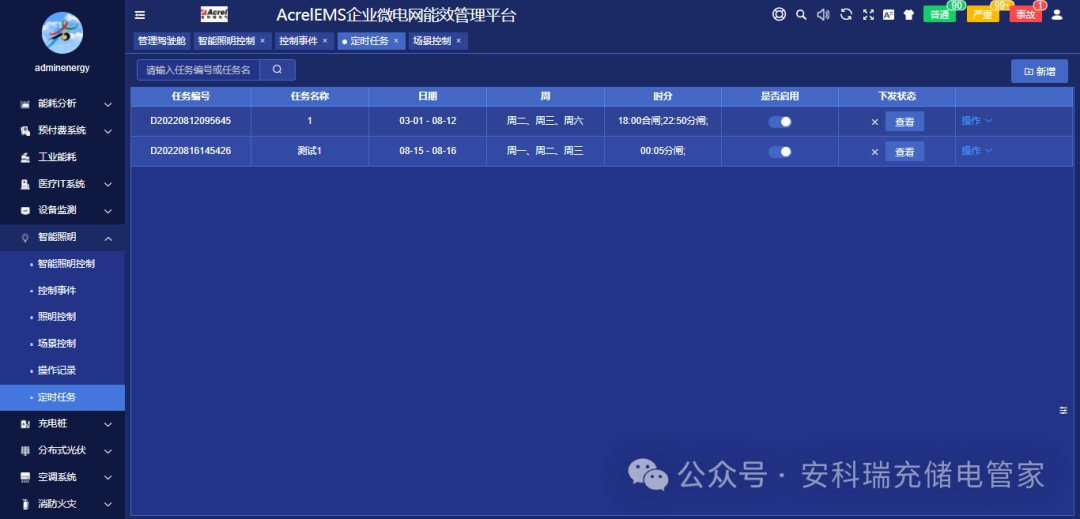The image size is (1080, 519).
Task: Click the 充电桩 sidebar icon
Action: click(25, 424)
